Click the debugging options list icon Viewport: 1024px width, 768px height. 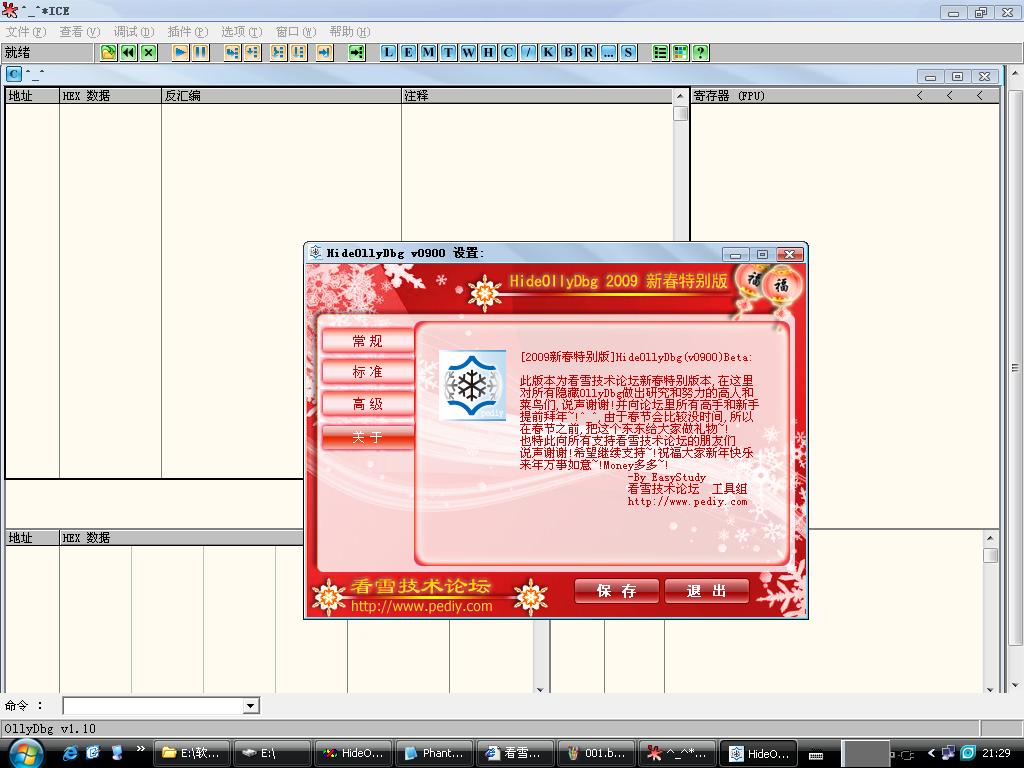(x=660, y=53)
